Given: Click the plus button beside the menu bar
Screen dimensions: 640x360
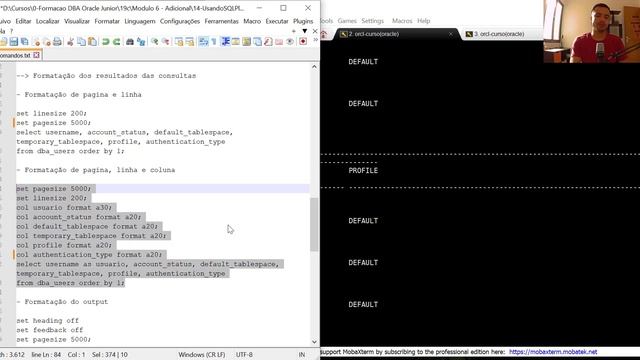Looking at the screenshot, I should (293, 31).
